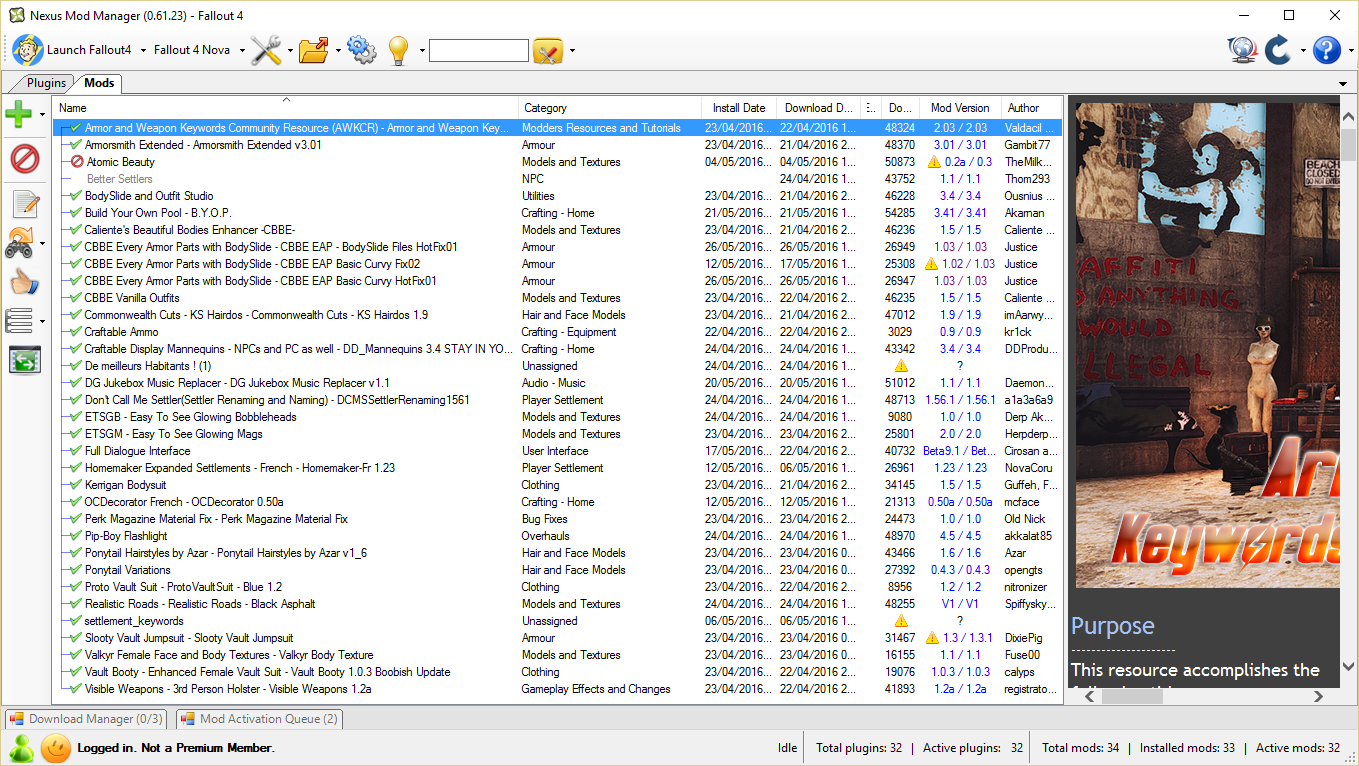This screenshot has height=766, width=1359.
Task: Toggle green checkmark of Craftable Ammo
Action: 76,332
